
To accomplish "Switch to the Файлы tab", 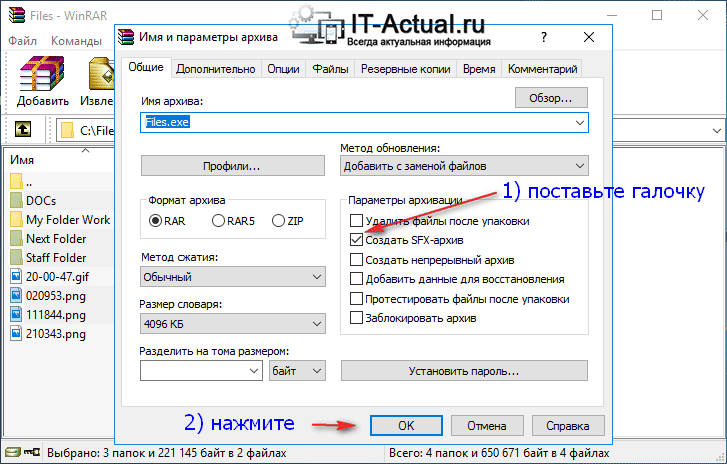I will [x=330, y=69].
